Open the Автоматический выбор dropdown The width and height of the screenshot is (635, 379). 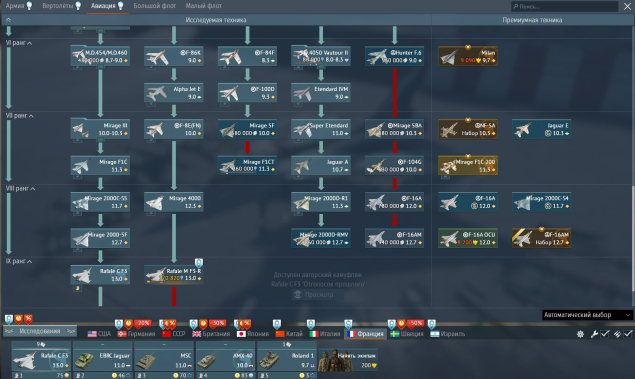tap(587, 315)
